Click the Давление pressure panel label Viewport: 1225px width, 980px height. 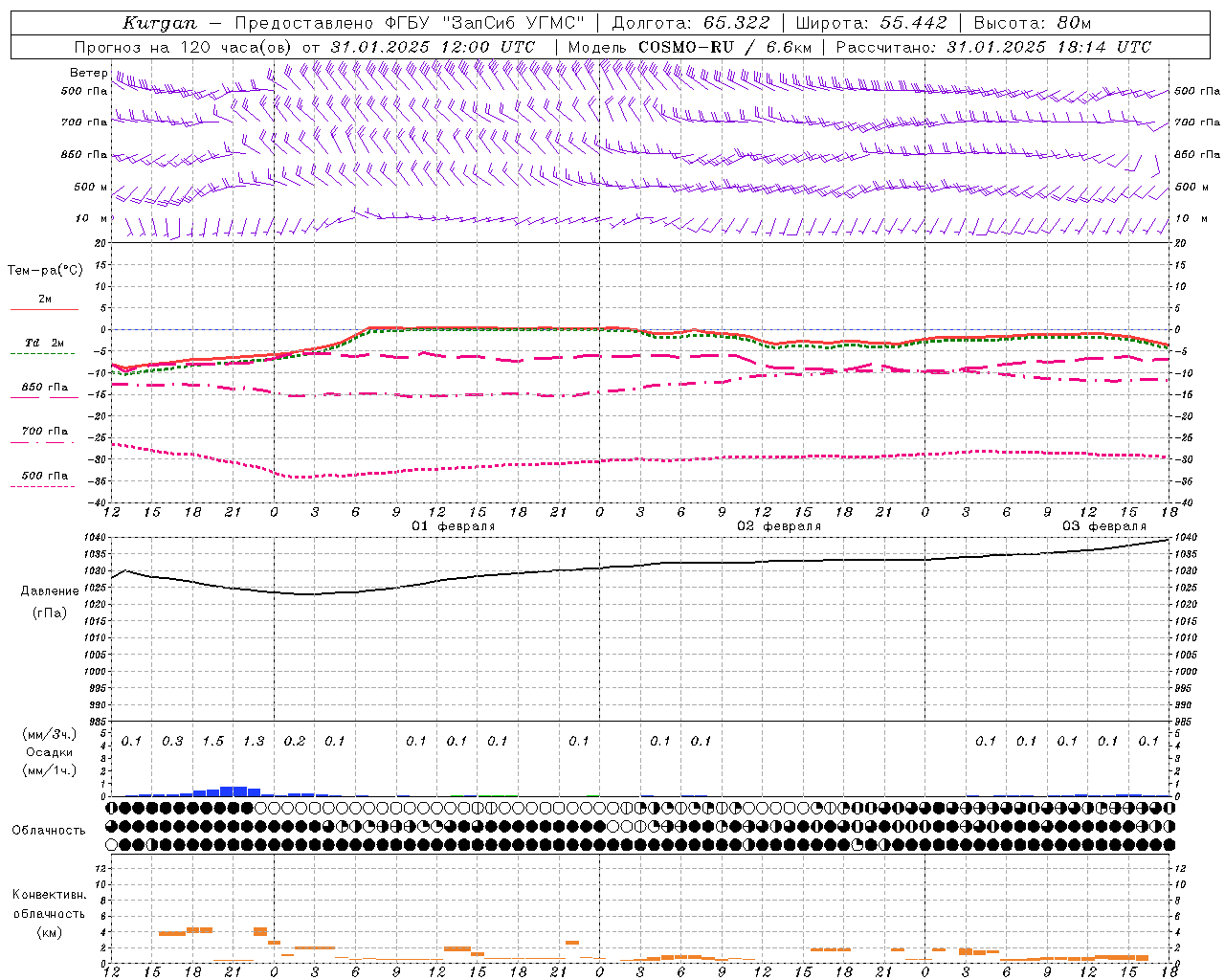click(x=50, y=591)
